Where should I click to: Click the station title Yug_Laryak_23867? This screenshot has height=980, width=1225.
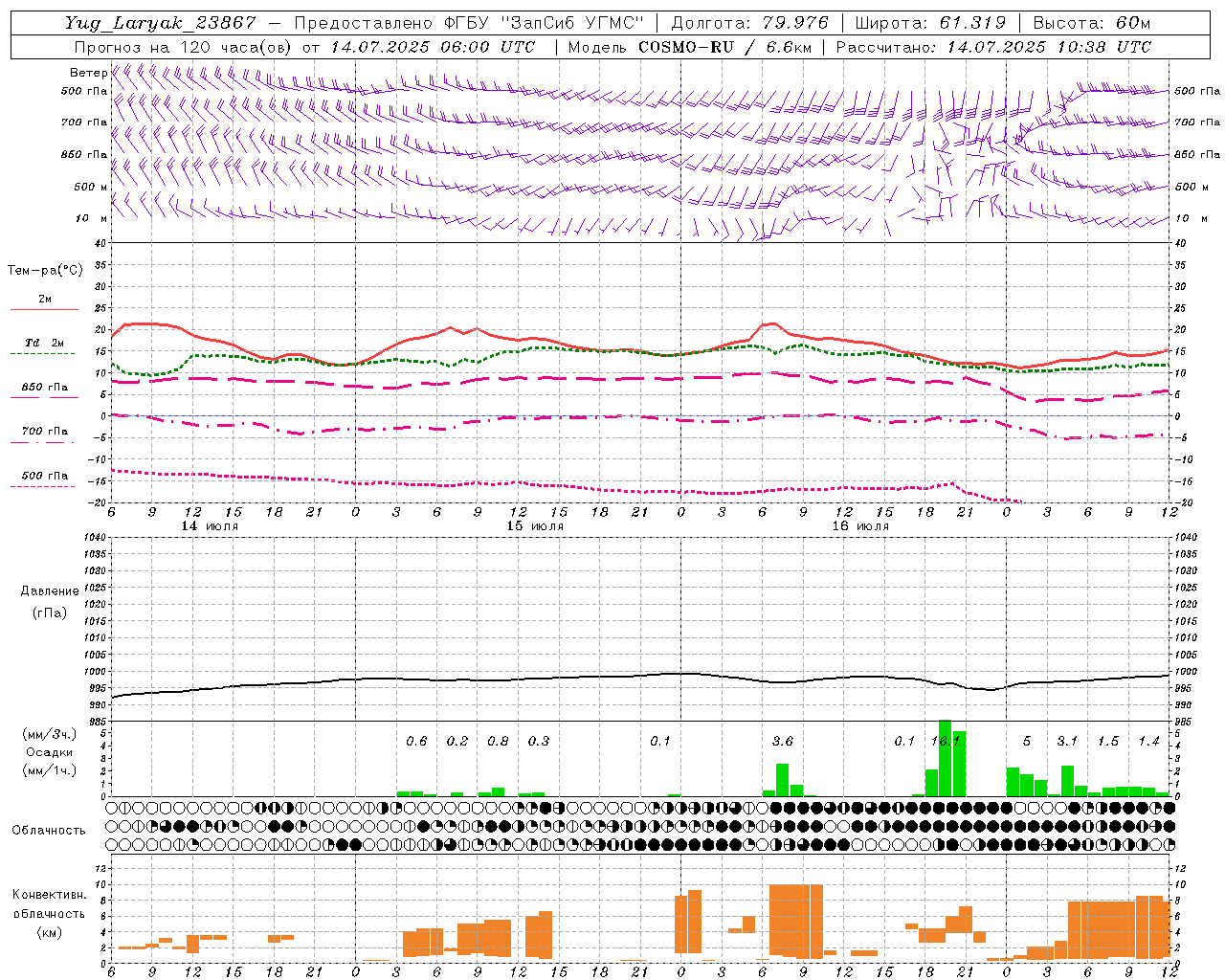tap(161, 23)
